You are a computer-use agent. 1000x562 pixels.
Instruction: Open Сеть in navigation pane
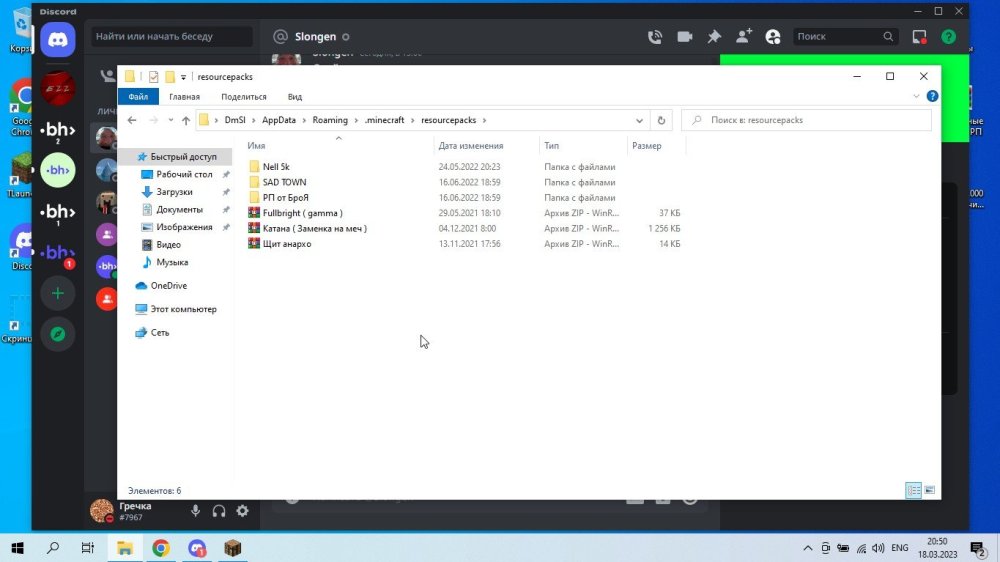point(159,333)
